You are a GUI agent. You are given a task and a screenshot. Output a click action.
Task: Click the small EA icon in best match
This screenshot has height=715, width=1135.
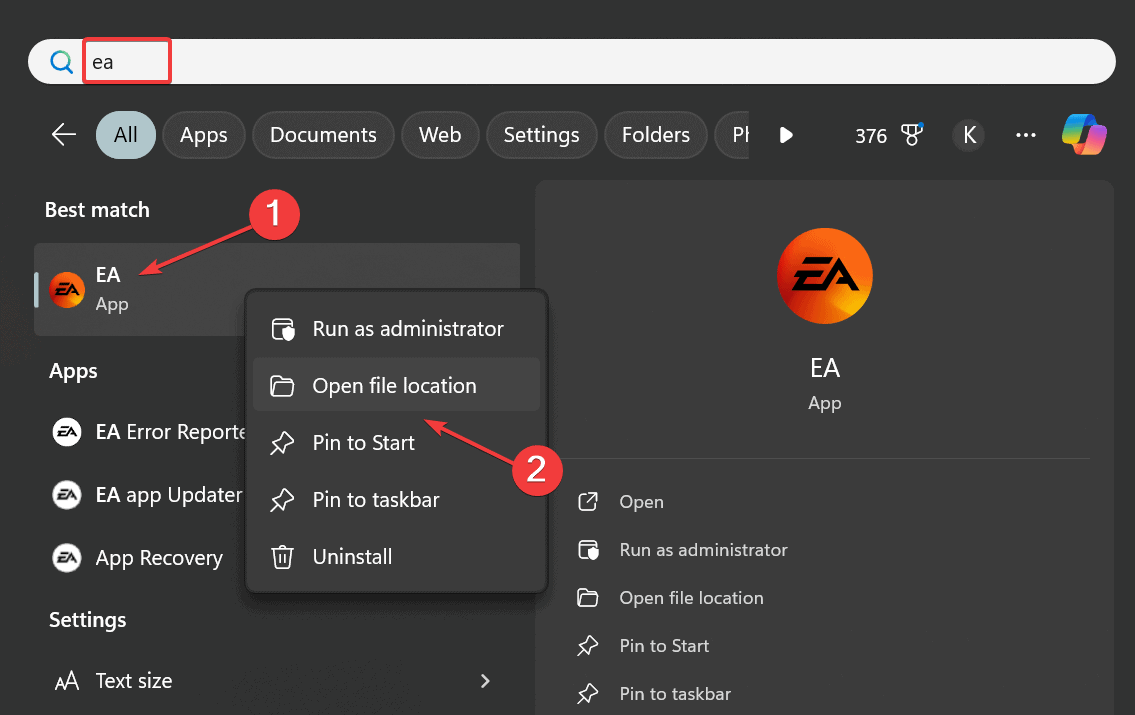pos(67,290)
